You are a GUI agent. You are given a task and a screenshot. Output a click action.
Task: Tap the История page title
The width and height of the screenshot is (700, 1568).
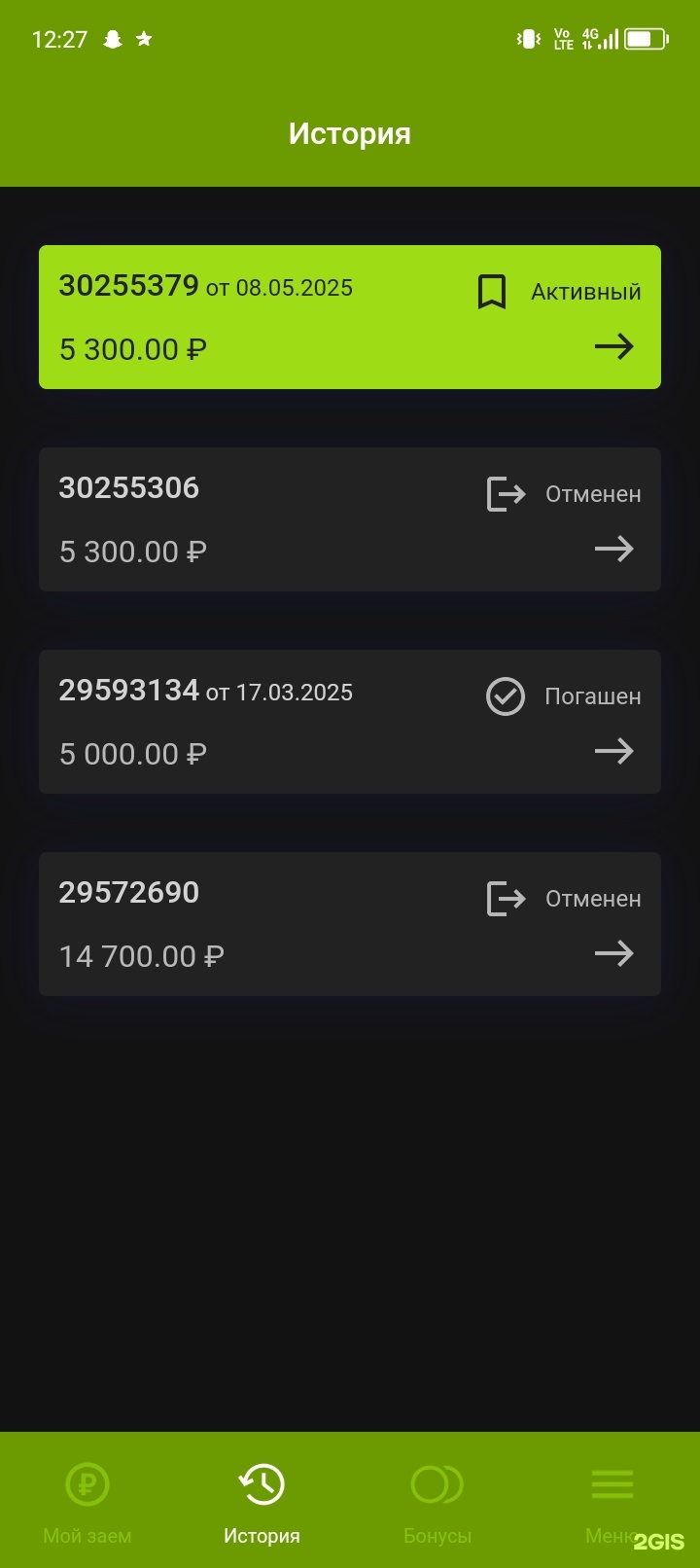pos(350,133)
